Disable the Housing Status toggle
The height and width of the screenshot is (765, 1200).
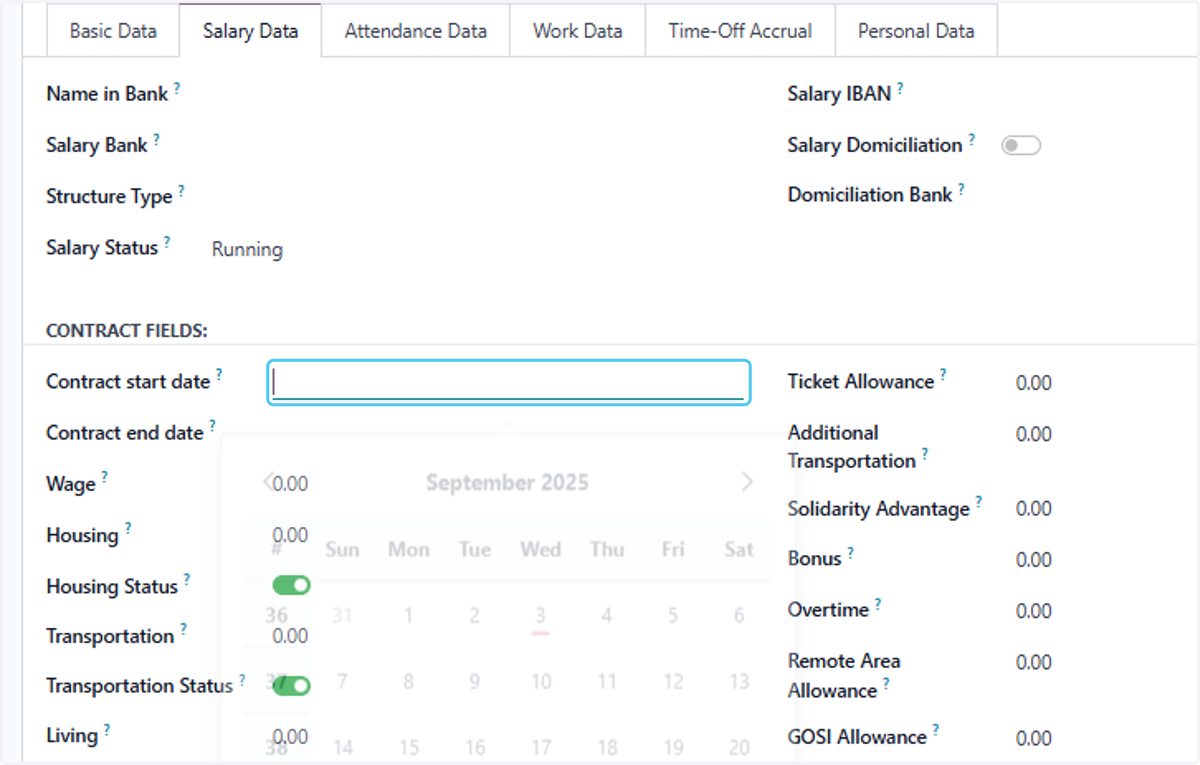291,585
